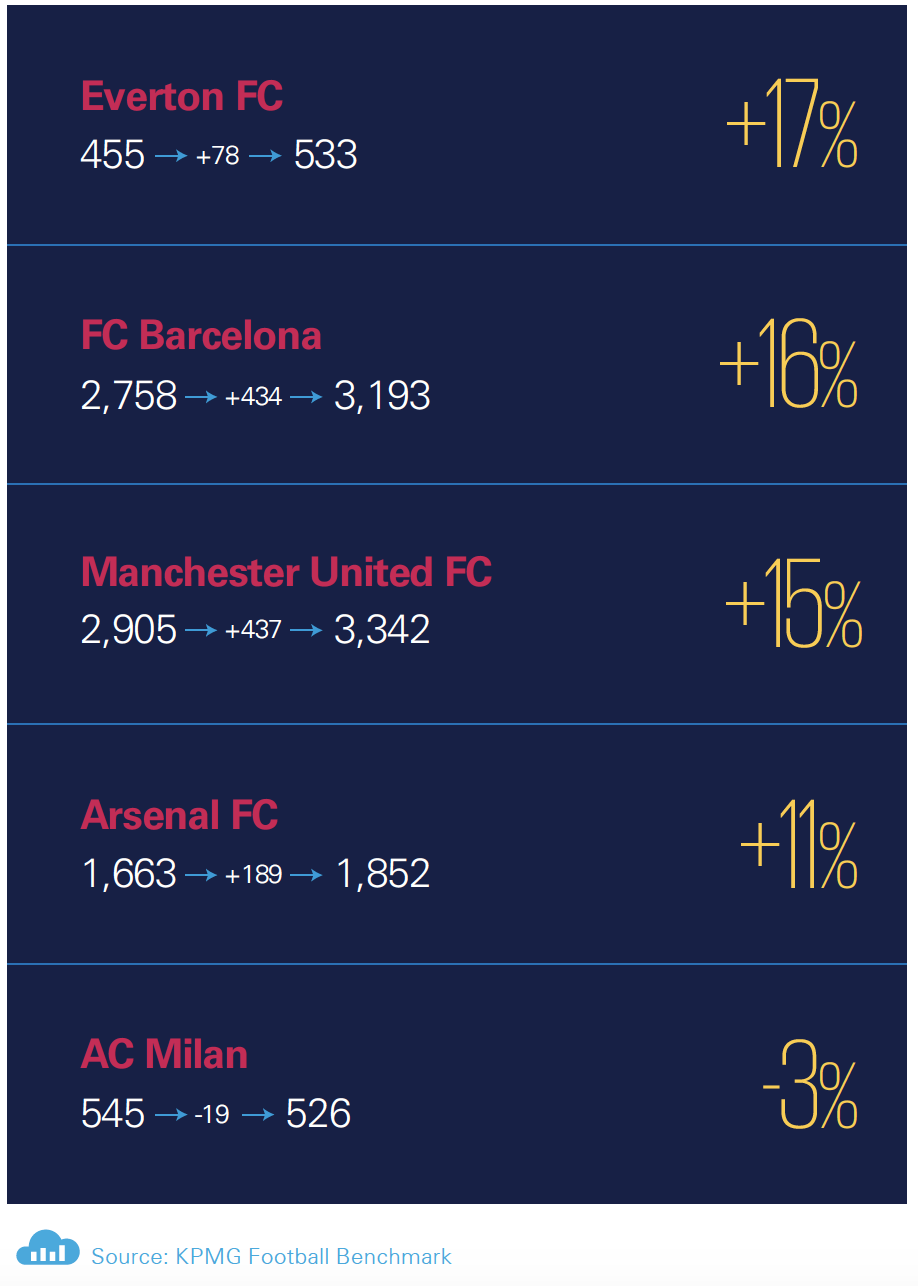The height and width of the screenshot is (1286, 918).
Task: Click the +16% percentage for Barcelona
Action: click(789, 363)
